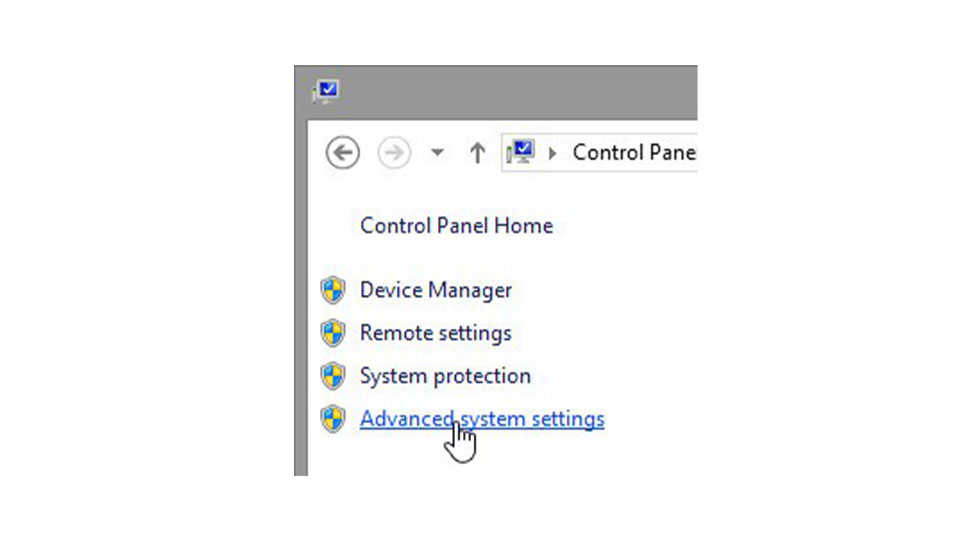
Task: Open Device Manager
Action: (435, 290)
